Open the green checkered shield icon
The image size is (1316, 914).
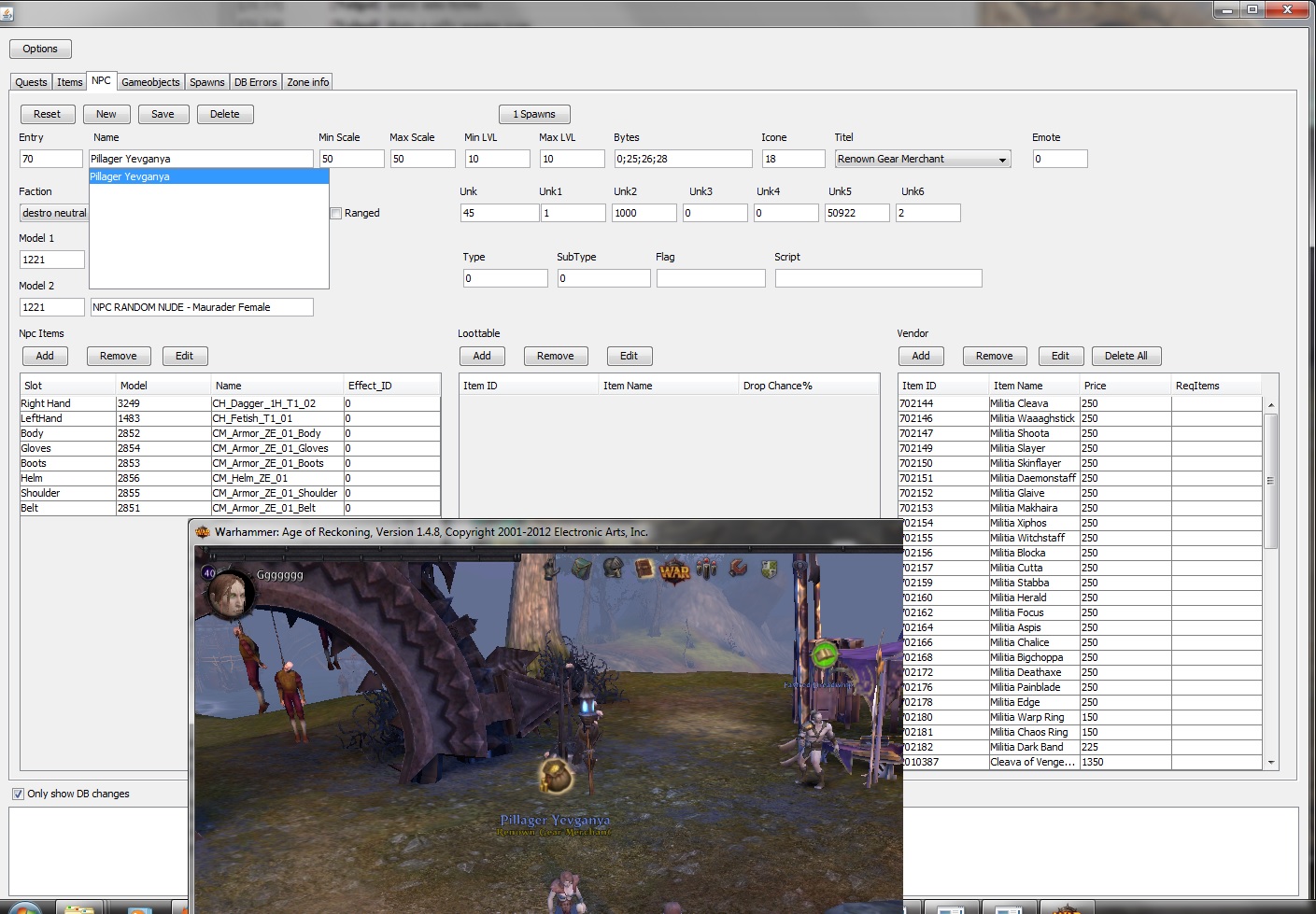click(x=770, y=568)
